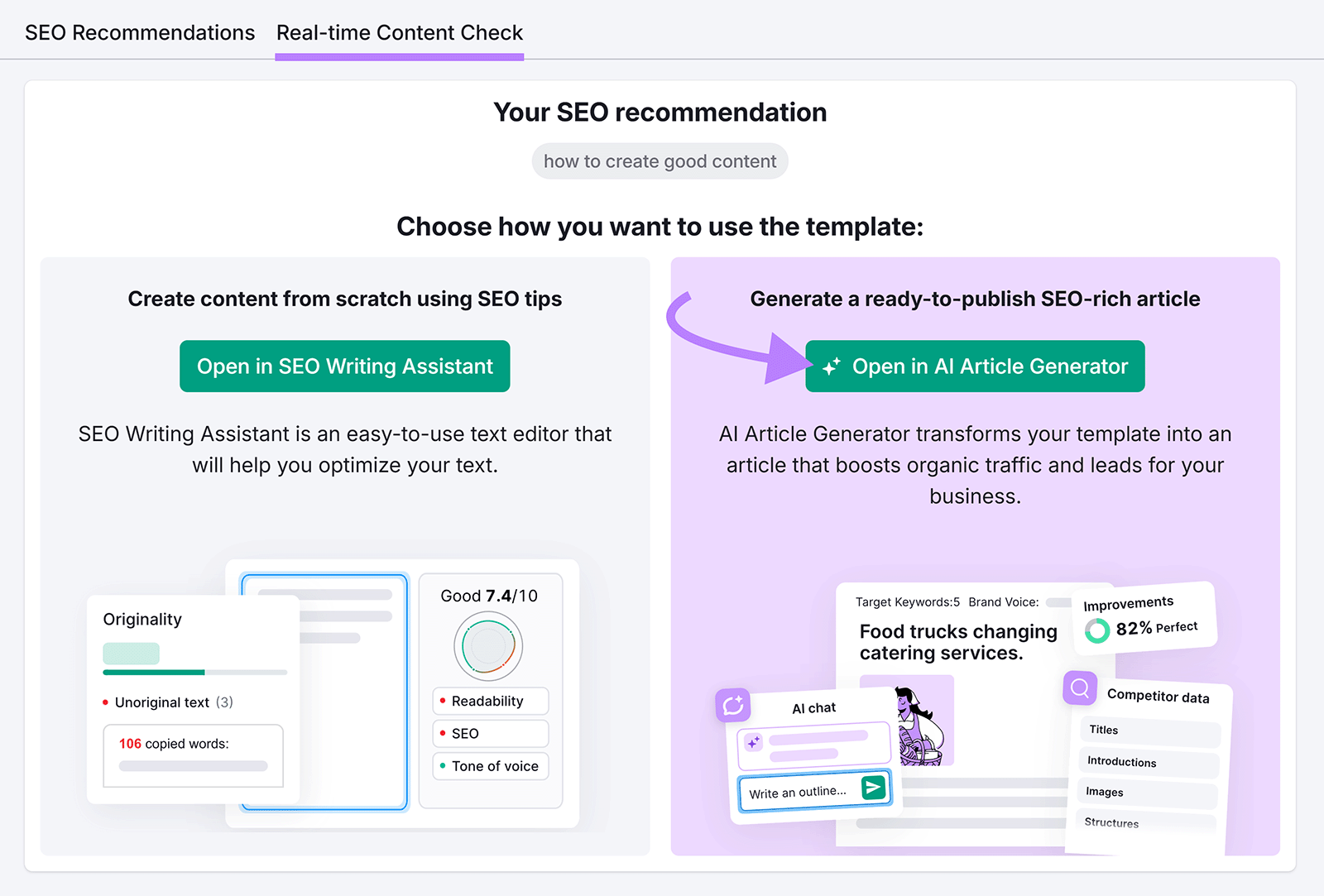Click the 82% Improvements progress ring
This screenshot has height=896, width=1324.
click(1097, 630)
